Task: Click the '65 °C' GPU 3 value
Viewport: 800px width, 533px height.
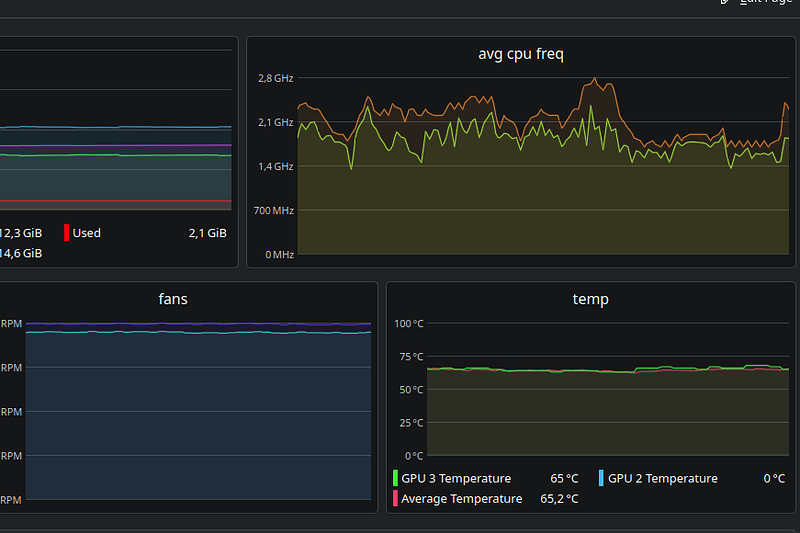Action: [x=564, y=478]
